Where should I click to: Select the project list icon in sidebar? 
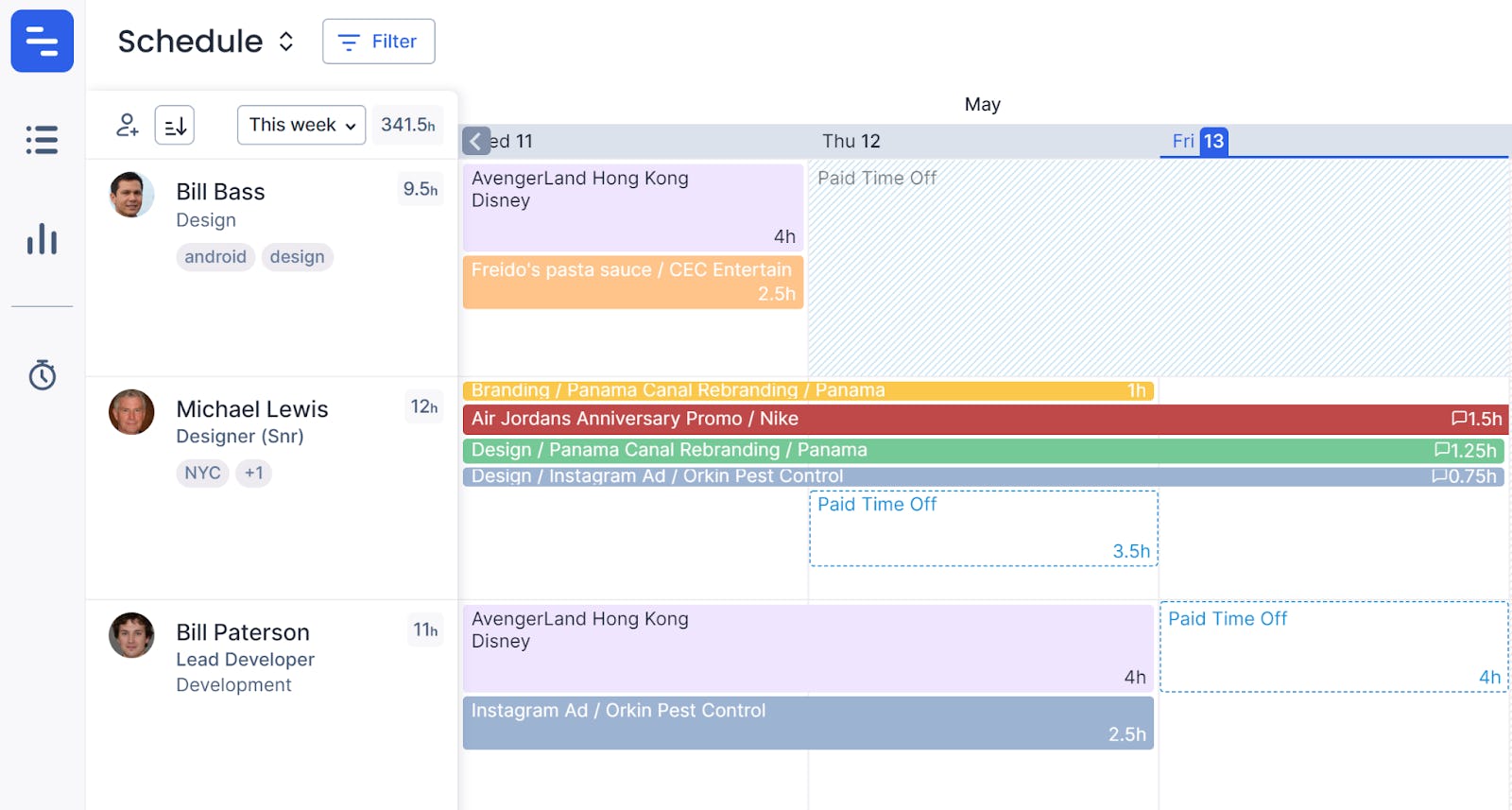coord(42,140)
